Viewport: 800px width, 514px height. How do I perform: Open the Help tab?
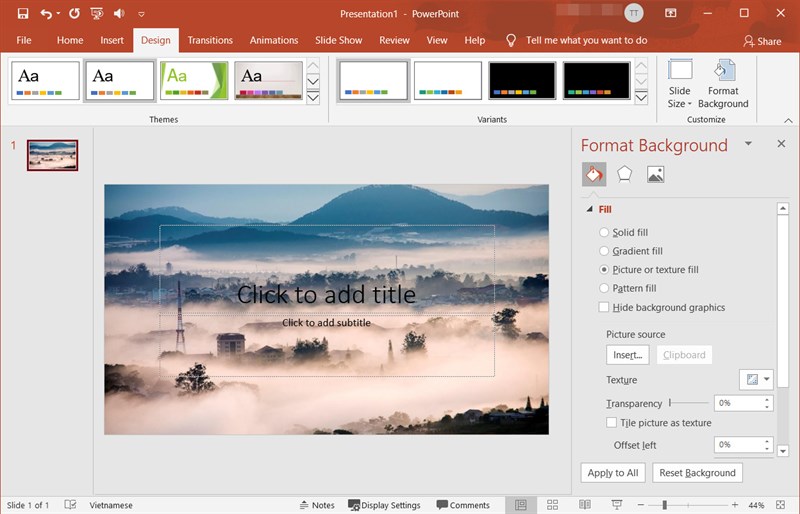click(474, 40)
